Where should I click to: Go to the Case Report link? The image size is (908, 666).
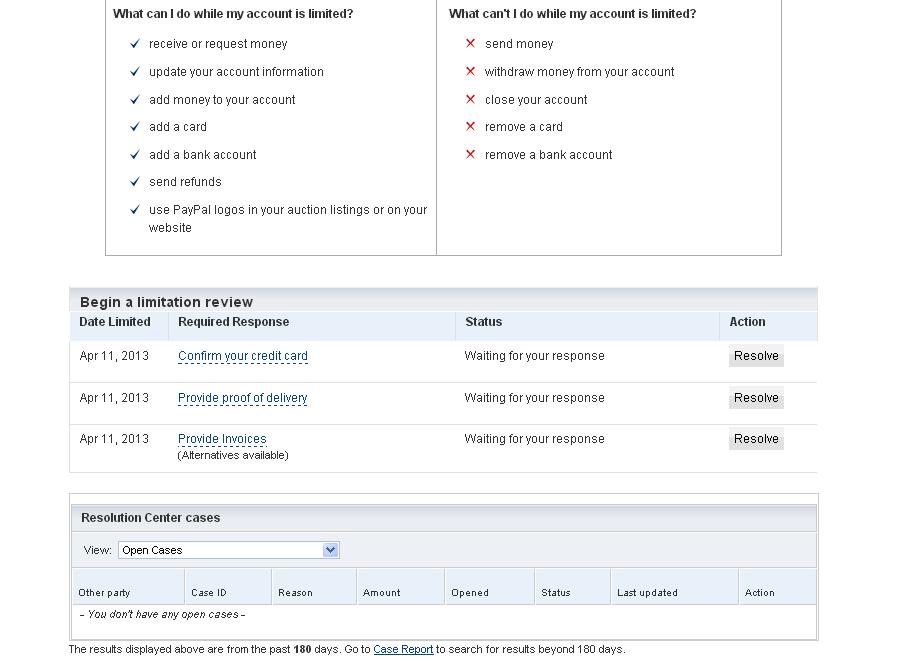[403, 650]
